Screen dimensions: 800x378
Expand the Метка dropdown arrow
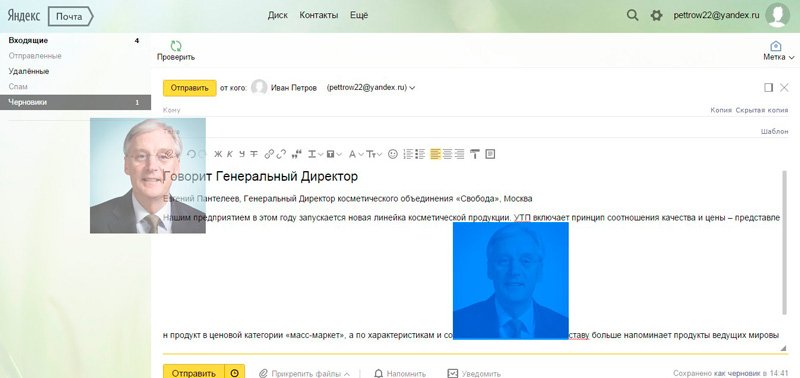[791, 57]
